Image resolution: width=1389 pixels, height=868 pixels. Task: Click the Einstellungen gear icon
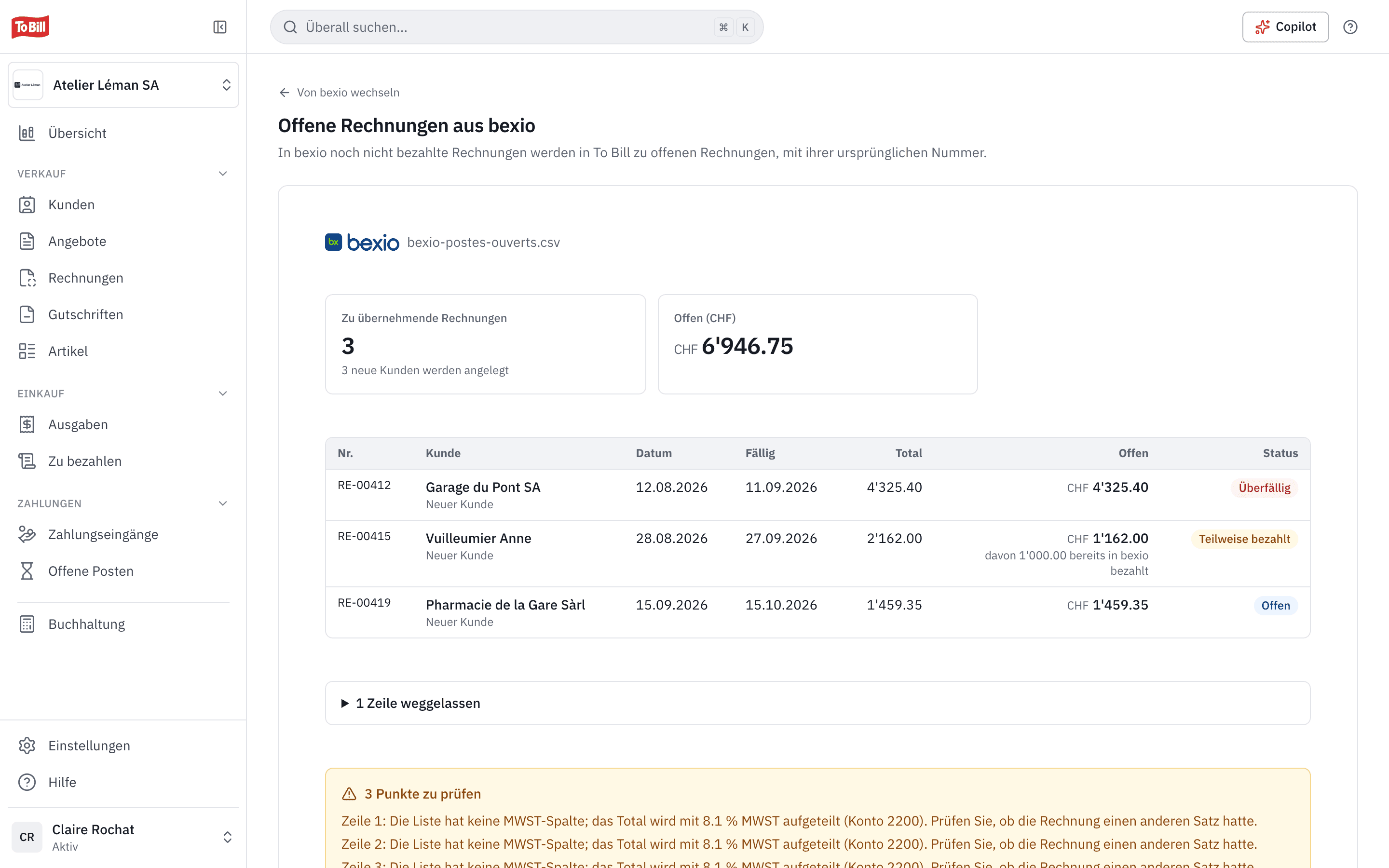tap(27, 746)
